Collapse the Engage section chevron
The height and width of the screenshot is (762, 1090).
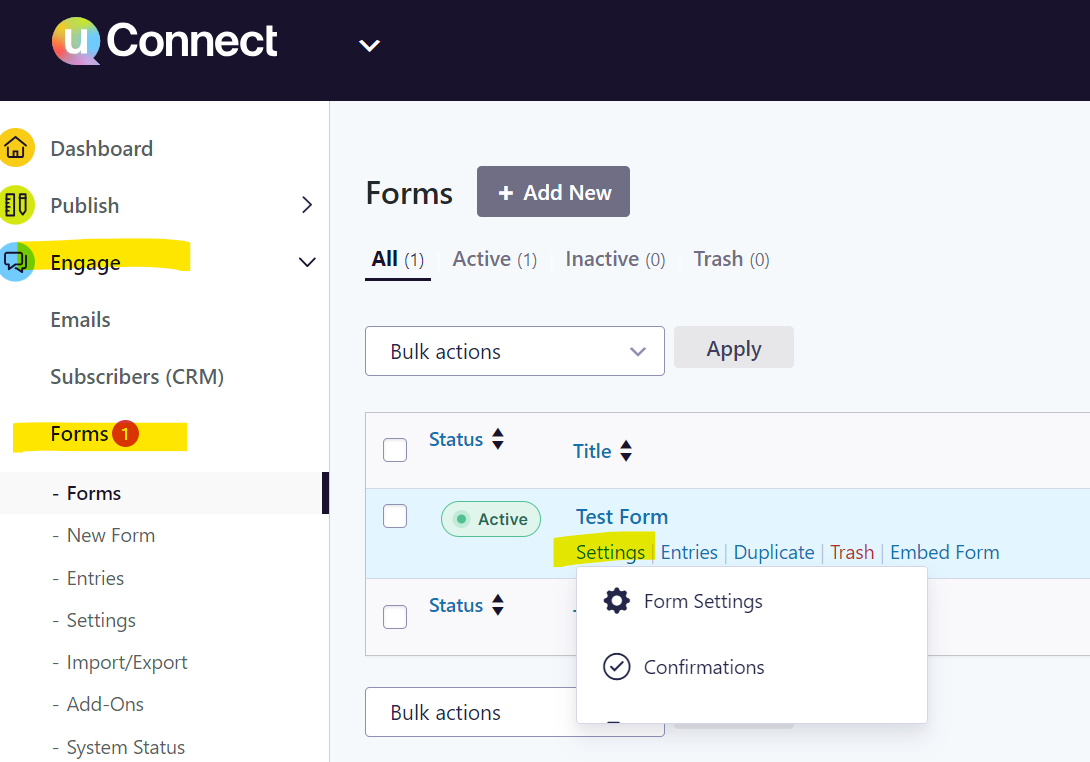[307, 261]
